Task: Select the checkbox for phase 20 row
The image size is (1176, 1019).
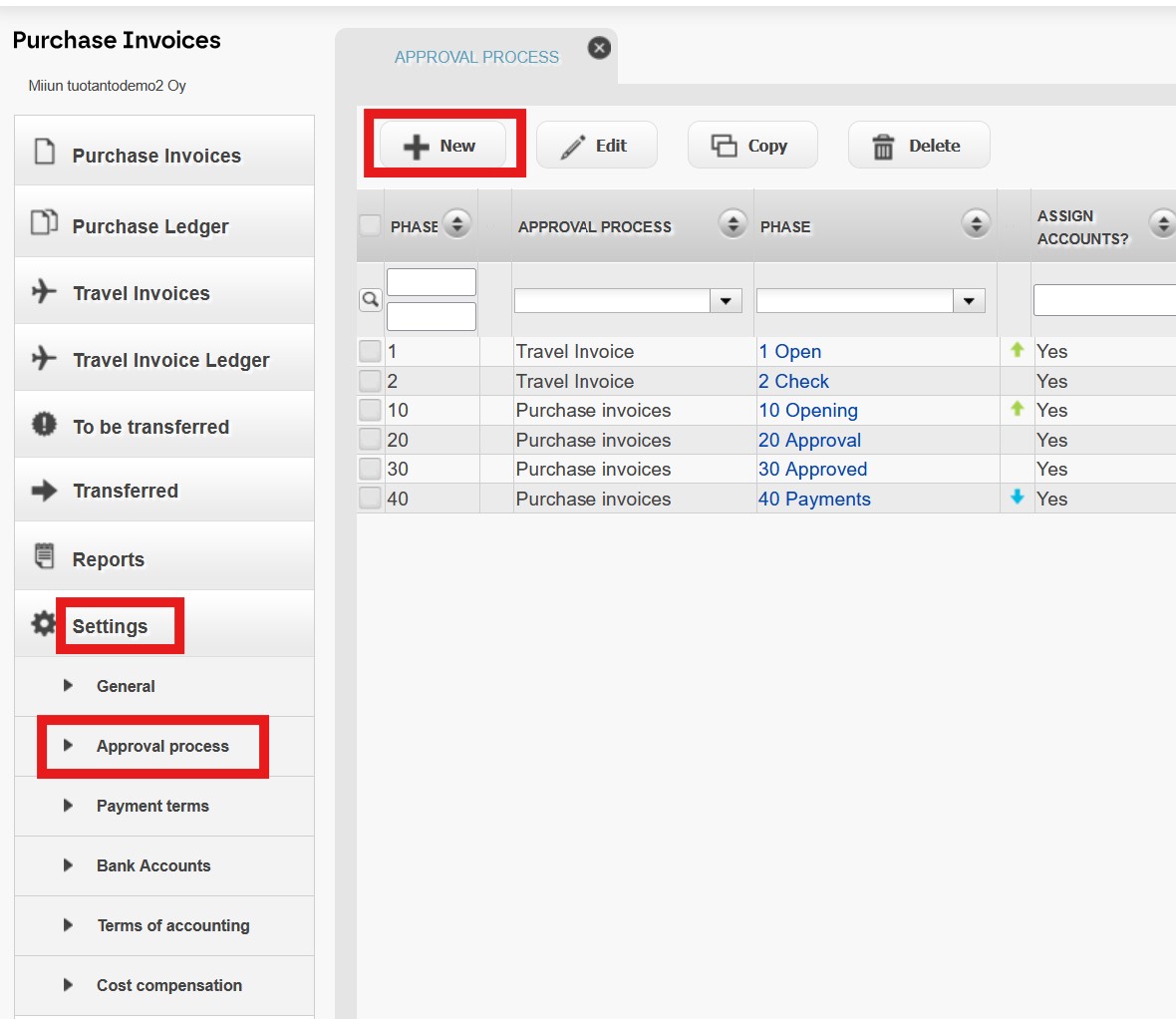Action: 371,439
